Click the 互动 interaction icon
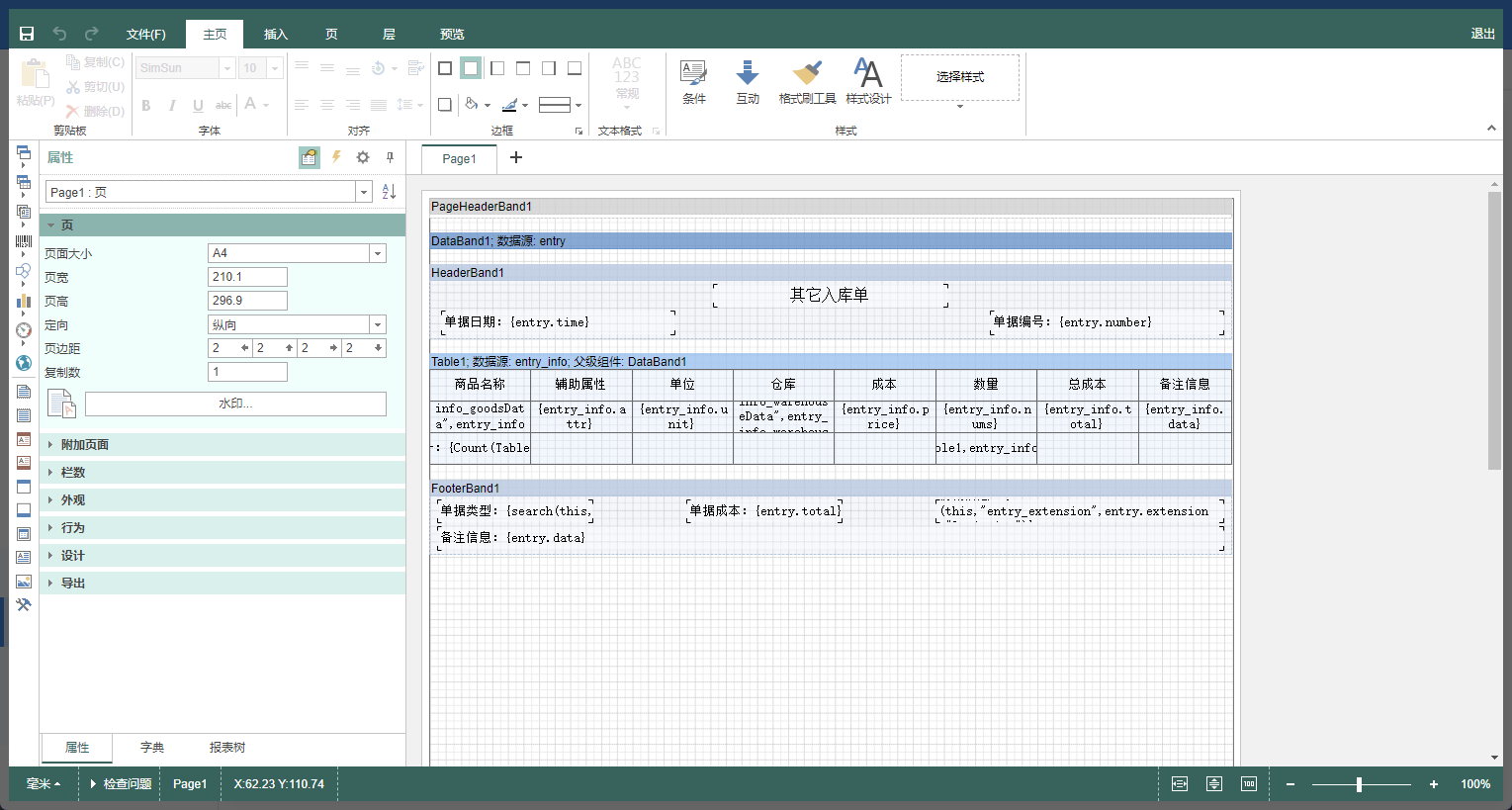The height and width of the screenshot is (810, 1512). click(x=748, y=82)
